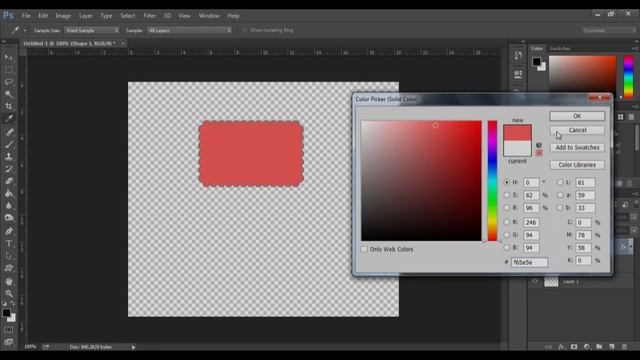Create new group folder icon
Image resolution: width=640 pixels, height=360 pixels.
(599, 347)
